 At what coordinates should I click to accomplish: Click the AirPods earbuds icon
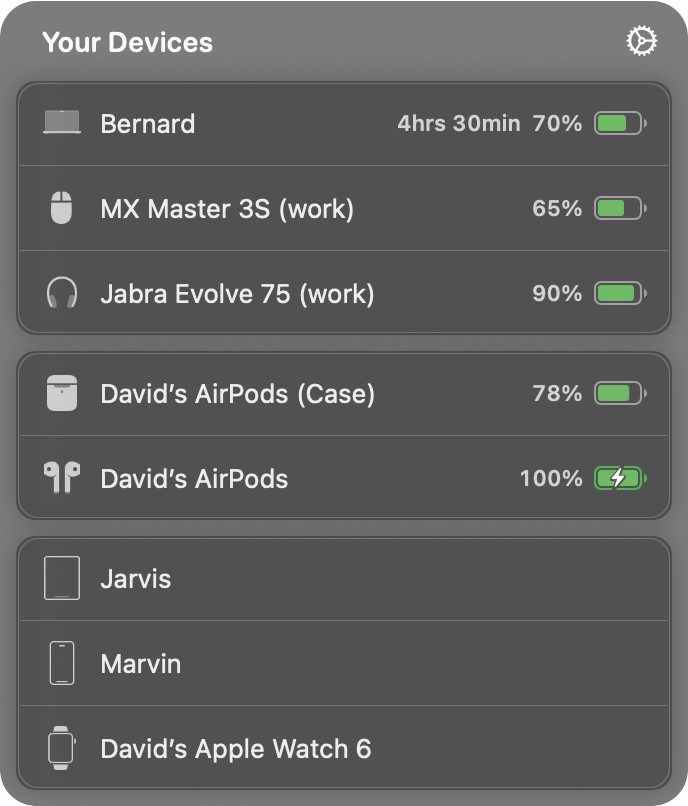tap(62, 478)
